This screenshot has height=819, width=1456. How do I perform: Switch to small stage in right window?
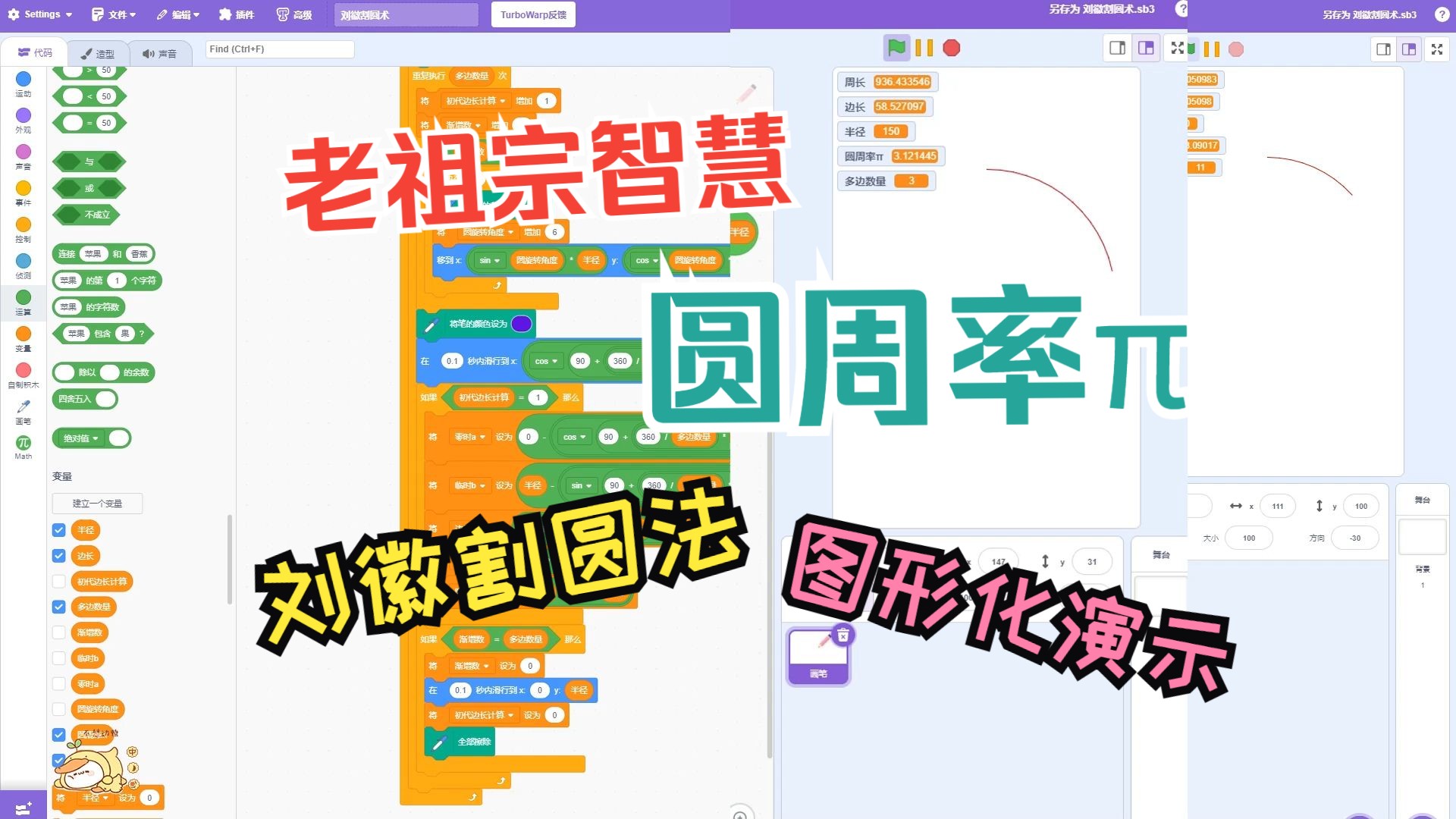pyautogui.click(x=1383, y=49)
